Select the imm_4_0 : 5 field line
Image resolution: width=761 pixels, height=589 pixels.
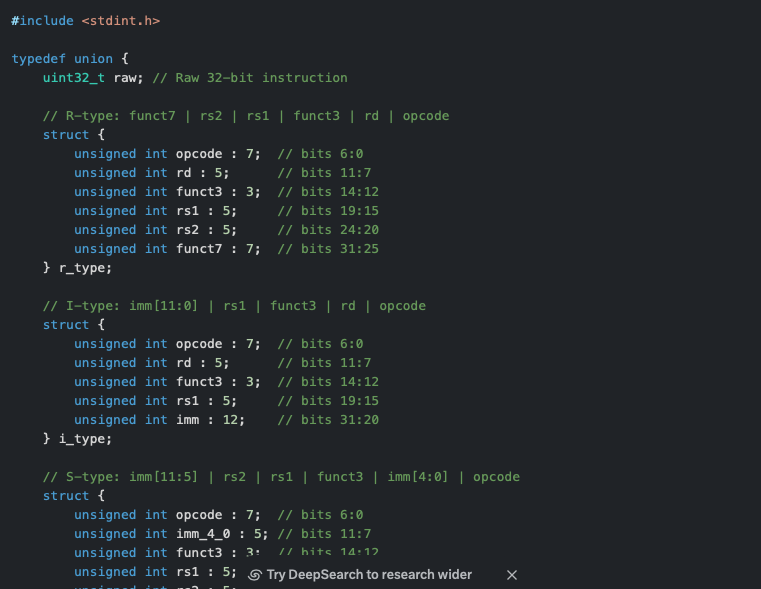point(171,534)
